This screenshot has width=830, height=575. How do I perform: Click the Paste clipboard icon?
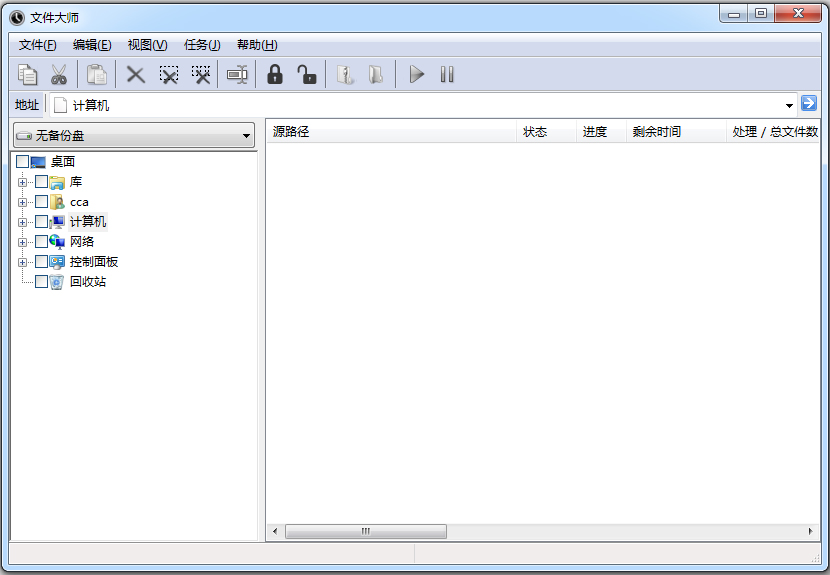click(x=96, y=75)
